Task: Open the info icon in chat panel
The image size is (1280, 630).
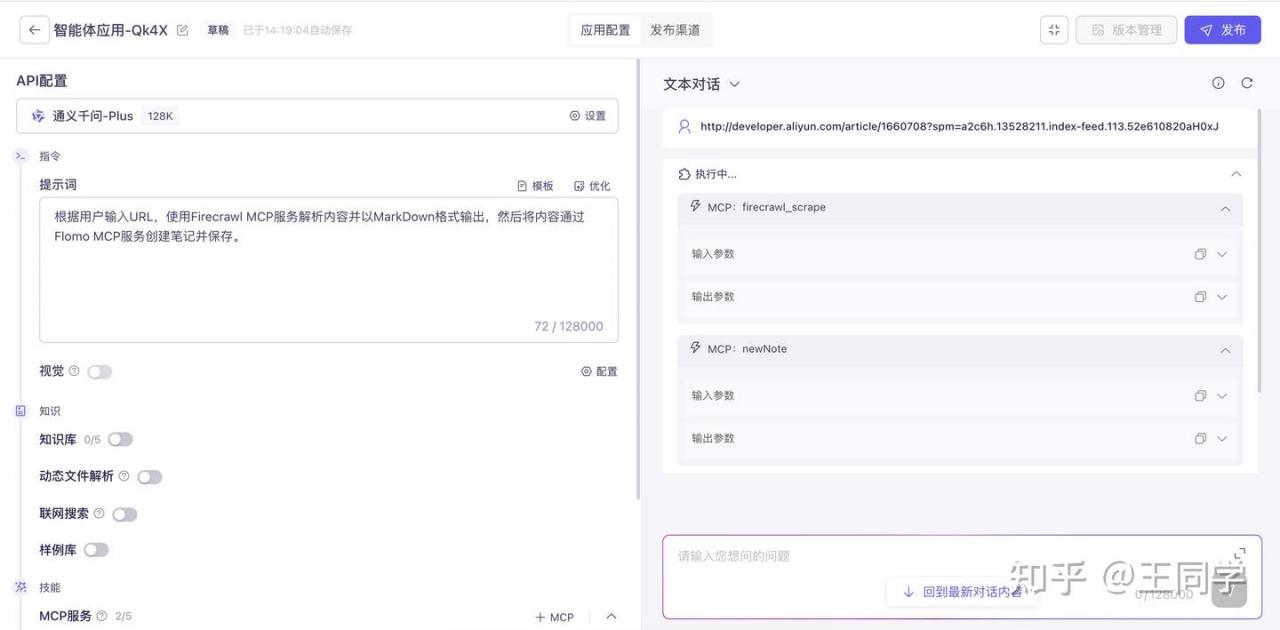Action: click(x=1218, y=83)
